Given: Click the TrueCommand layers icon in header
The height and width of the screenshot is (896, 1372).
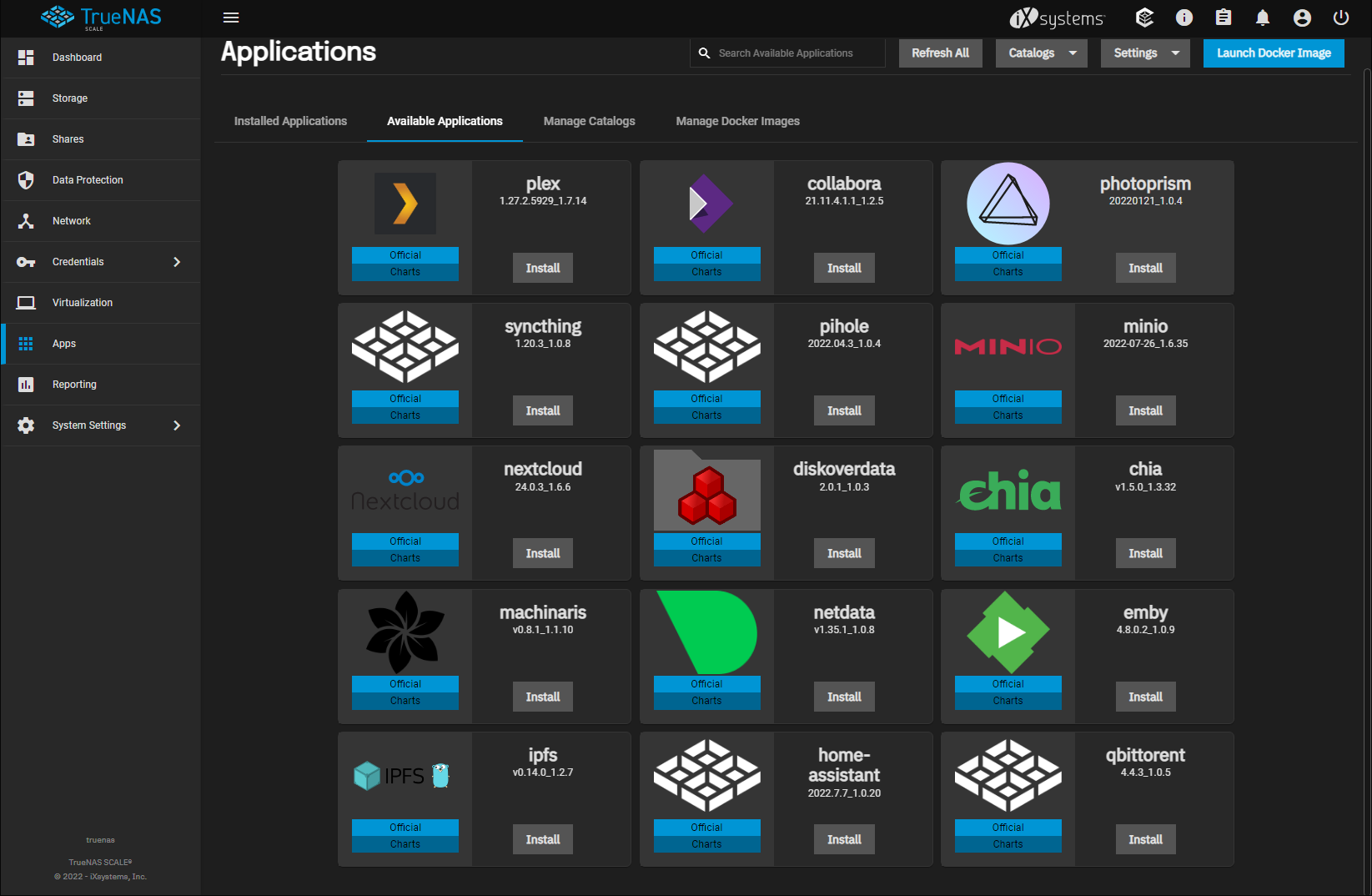Looking at the screenshot, I should point(1145,18).
